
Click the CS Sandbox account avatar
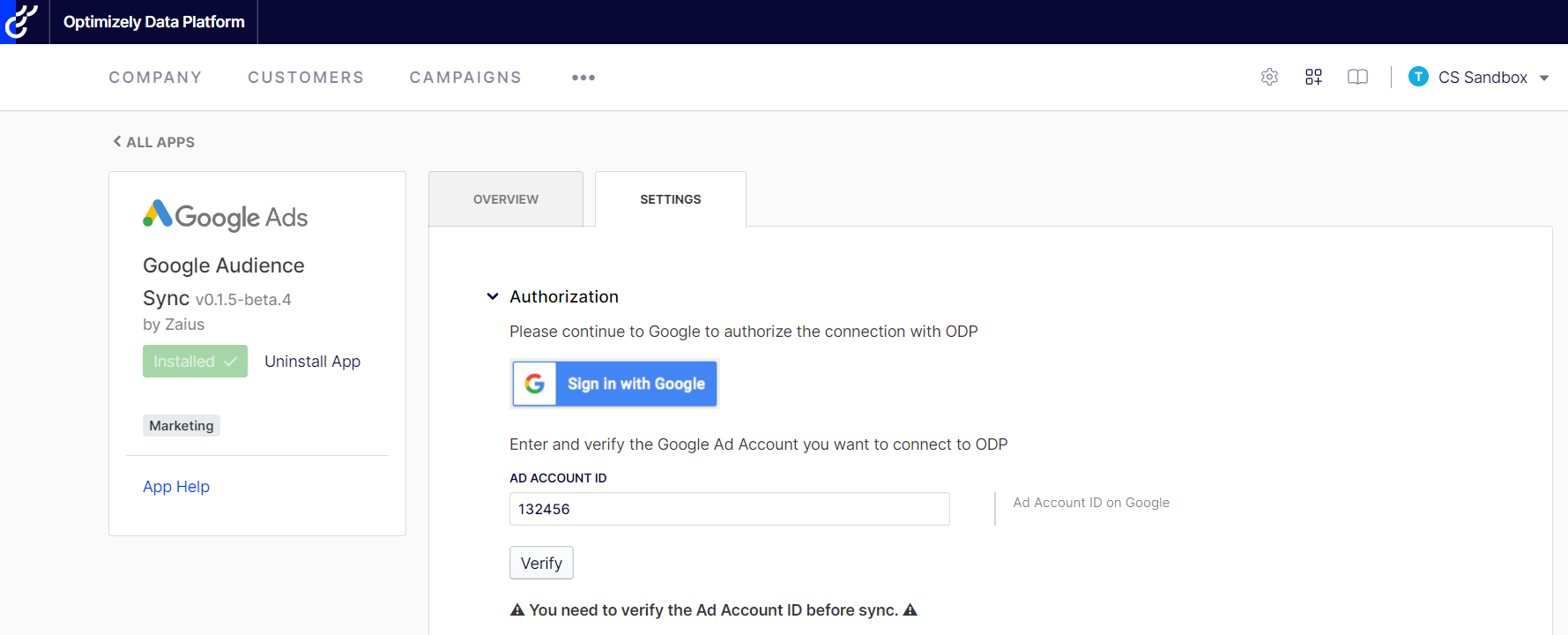pos(1418,77)
